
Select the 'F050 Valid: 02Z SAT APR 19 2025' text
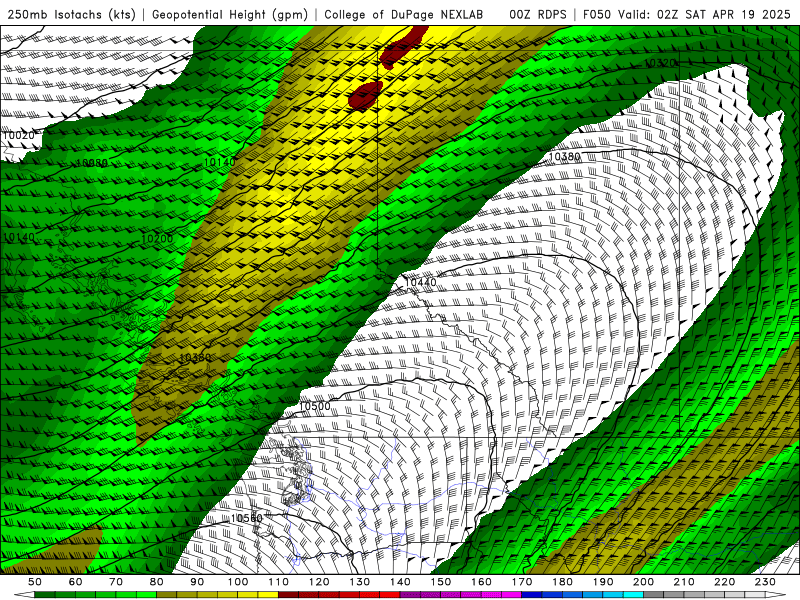coord(687,14)
